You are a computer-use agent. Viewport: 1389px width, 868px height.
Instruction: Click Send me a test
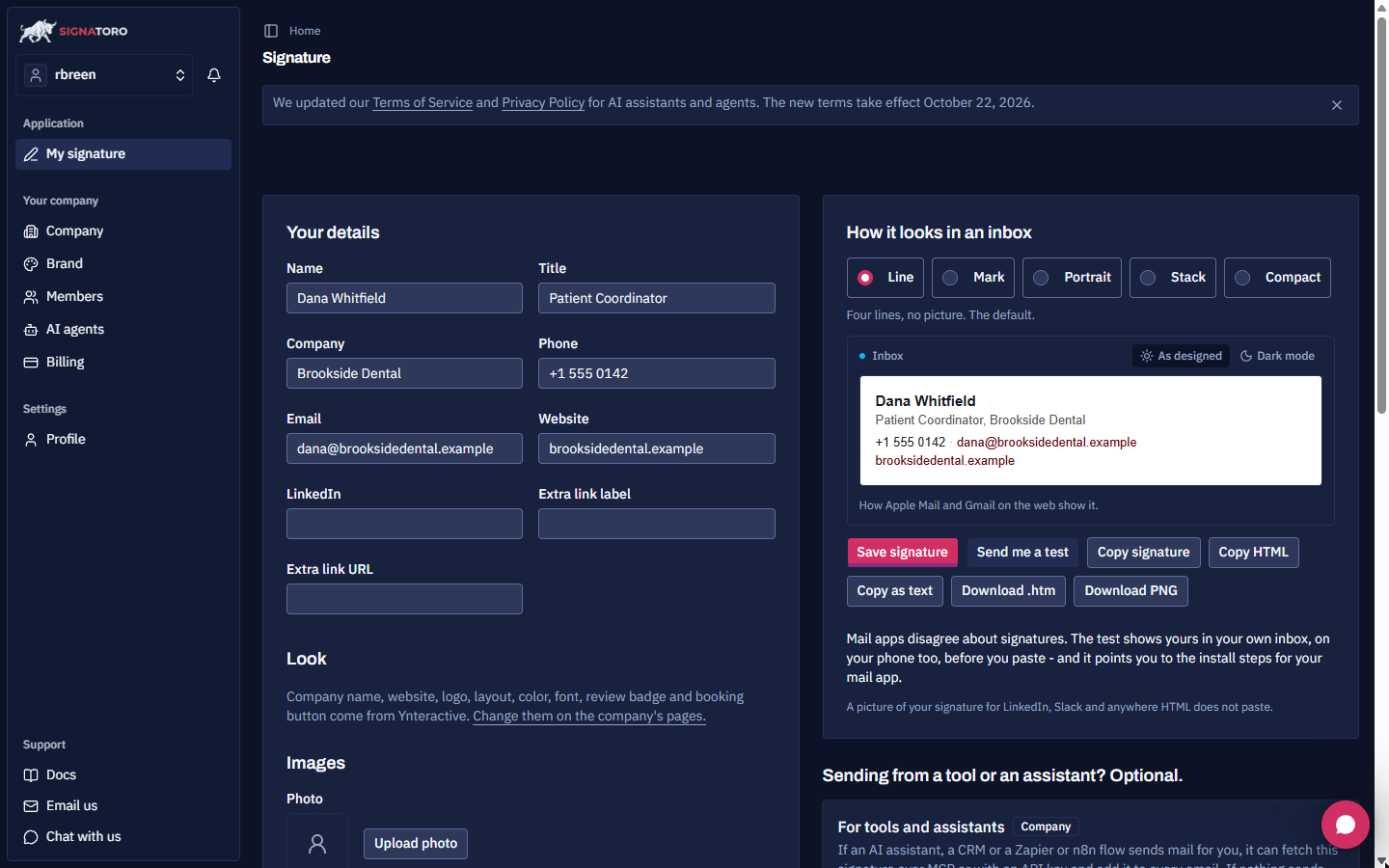pyautogui.click(x=1023, y=552)
